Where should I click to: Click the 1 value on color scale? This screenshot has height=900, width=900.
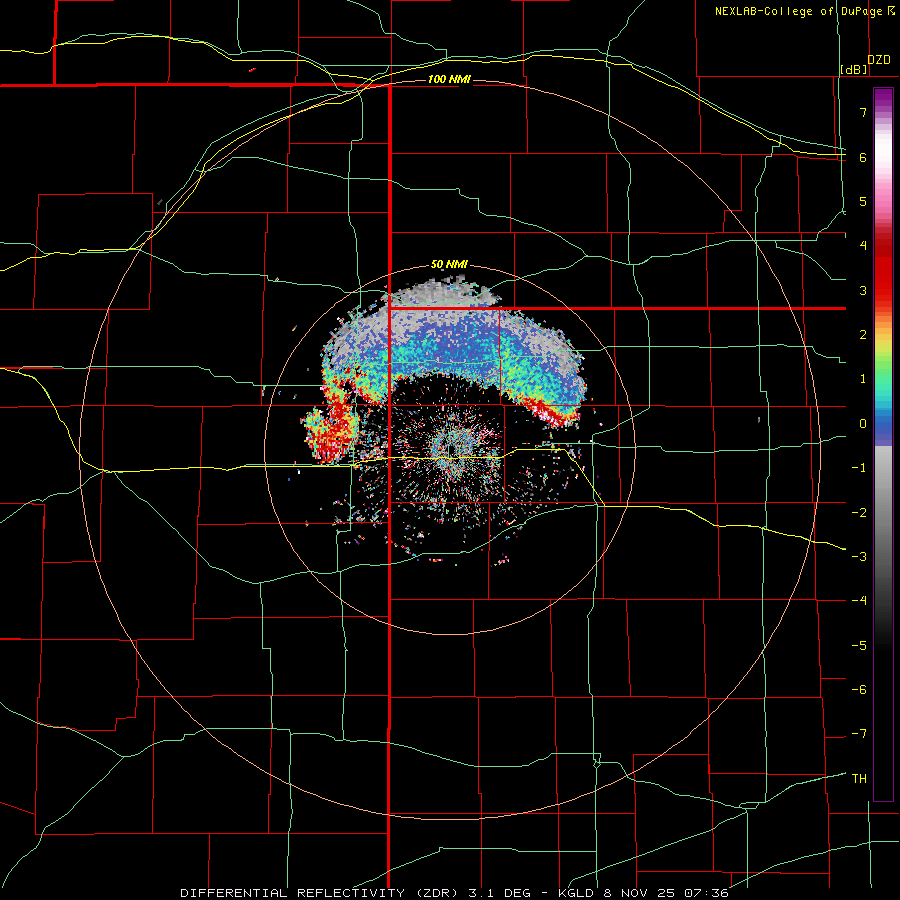pyautogui.click(x=863, y=379)
